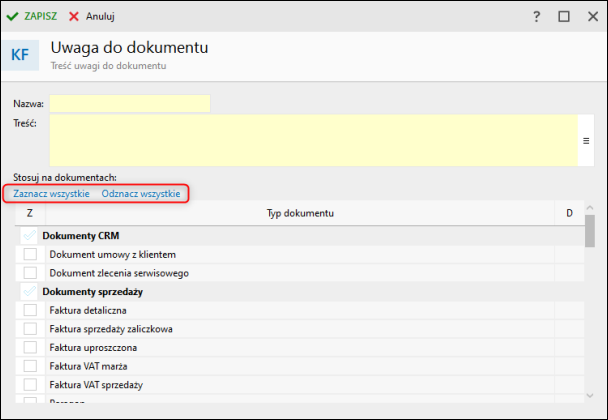Select the Dokument zlecenia serwisowego checkbox
This screenshot has height=420, width=608.
pos(30,273)
